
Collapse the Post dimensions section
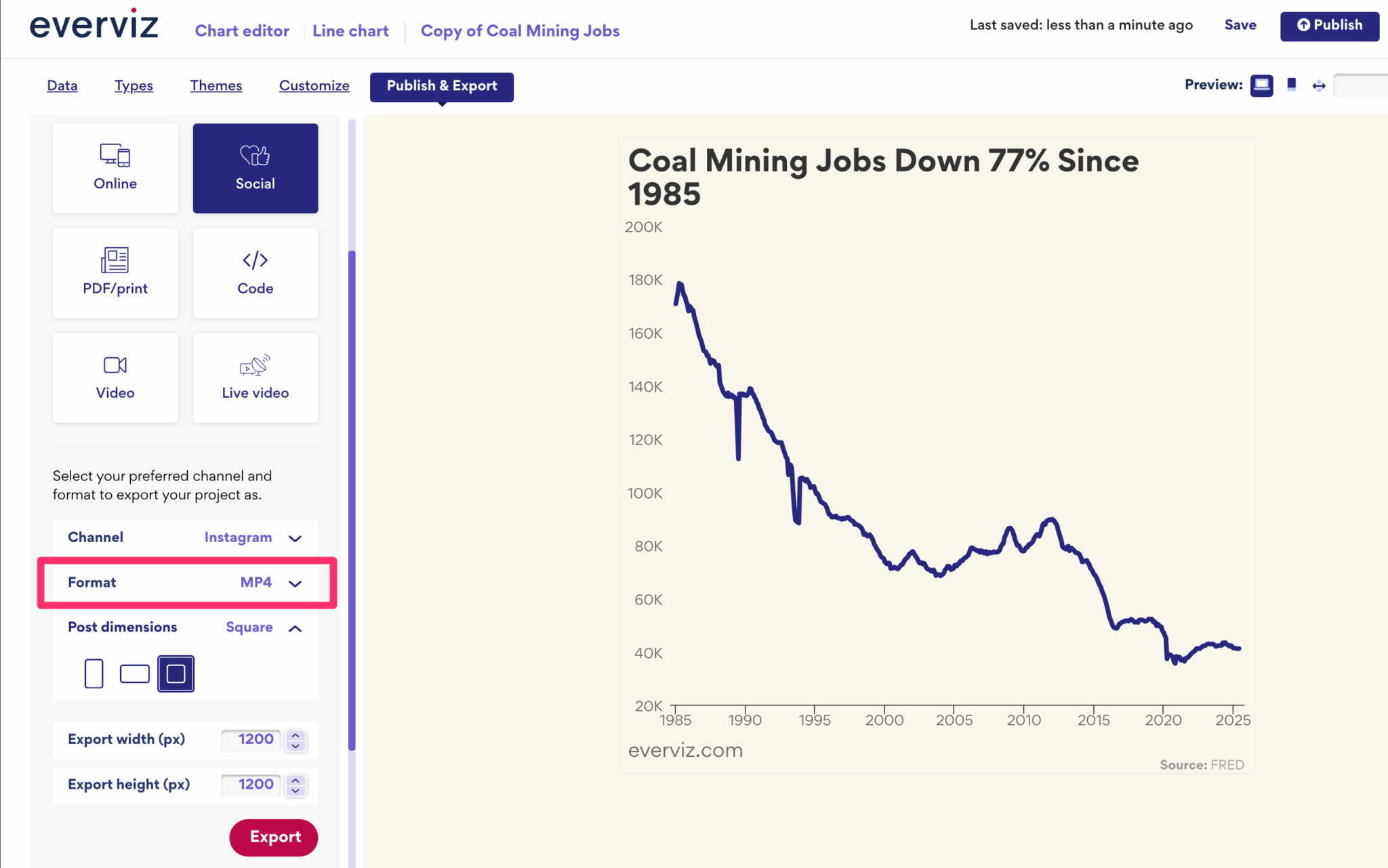click(x=295, y=628)
